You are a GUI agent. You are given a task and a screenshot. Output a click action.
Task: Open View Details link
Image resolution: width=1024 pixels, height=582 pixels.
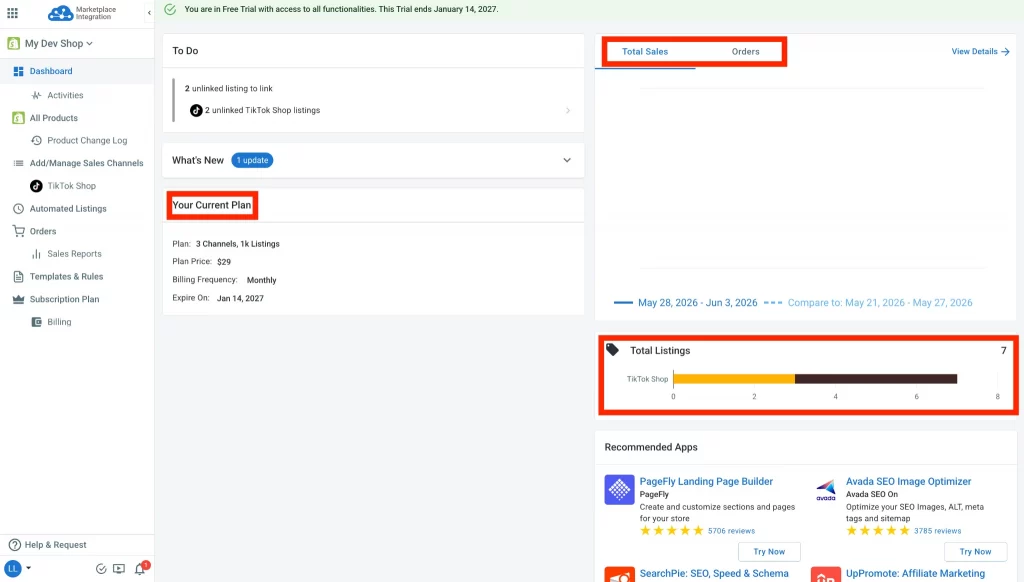coord(980,52)
